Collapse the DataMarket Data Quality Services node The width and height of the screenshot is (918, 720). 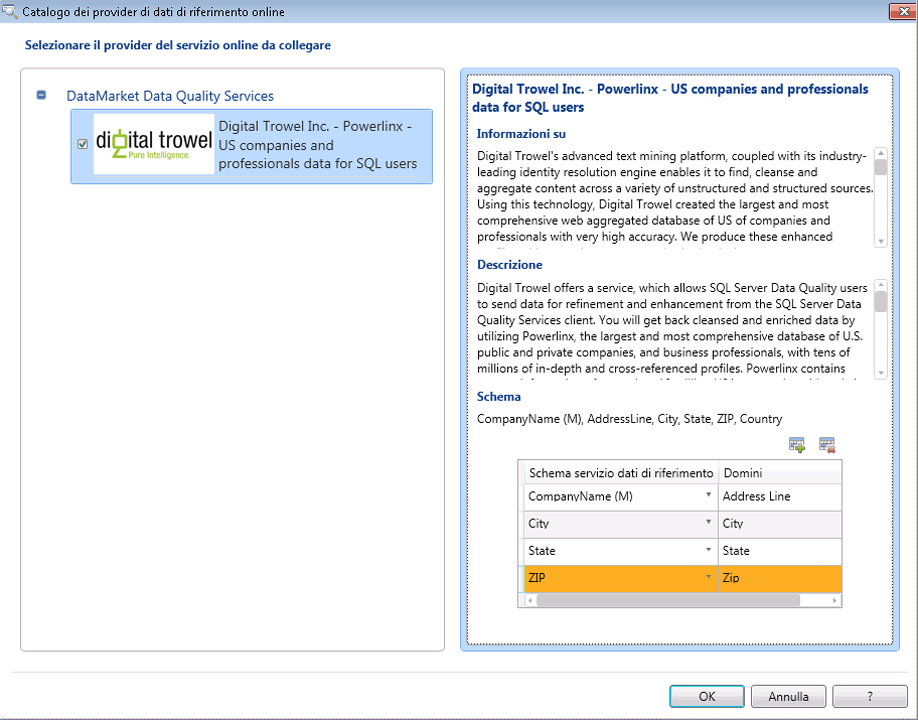click(42, 96)
